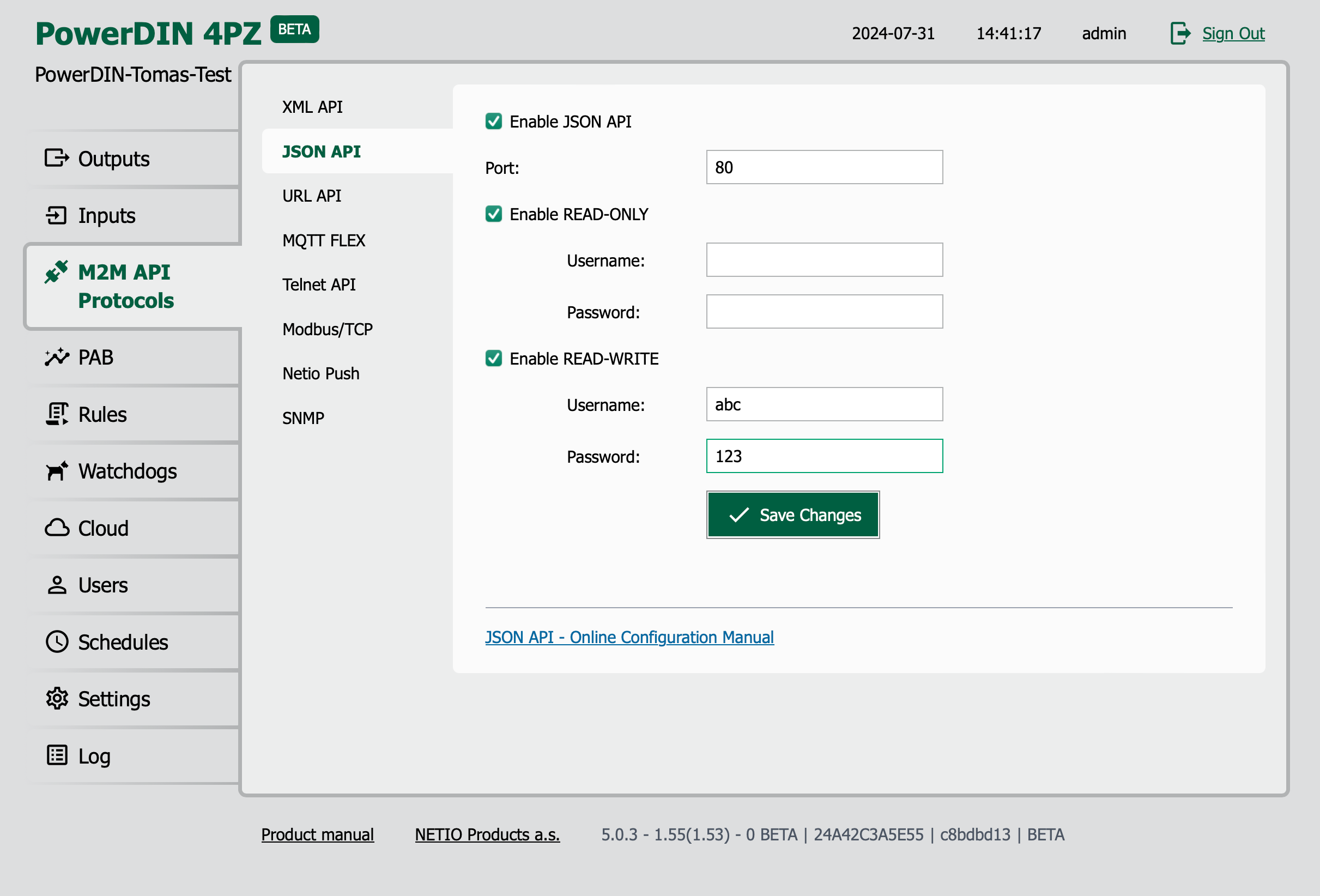Click the READ-WRITE Username field containing abc
Screen dimensions: 1320x896
coord(824,404)
